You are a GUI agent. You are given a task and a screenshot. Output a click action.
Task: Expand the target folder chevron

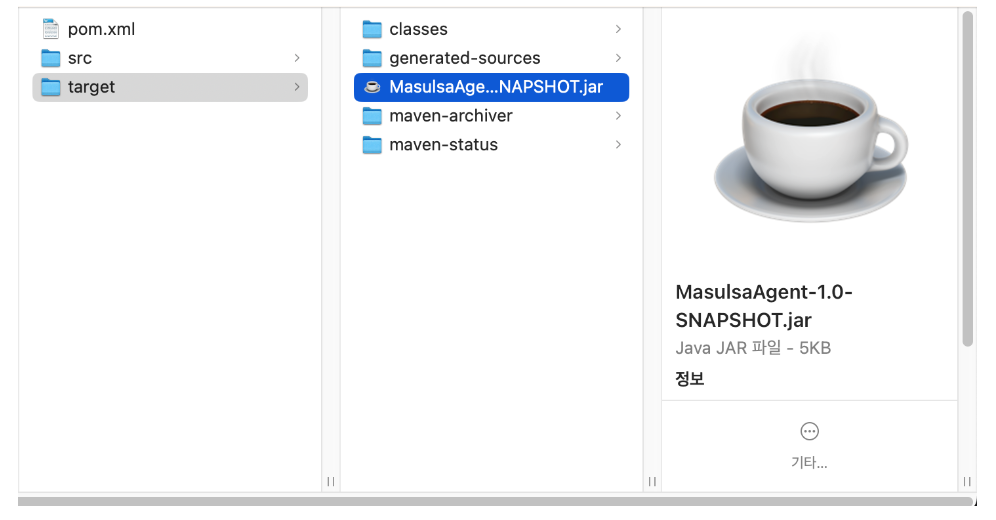point(297,87)
